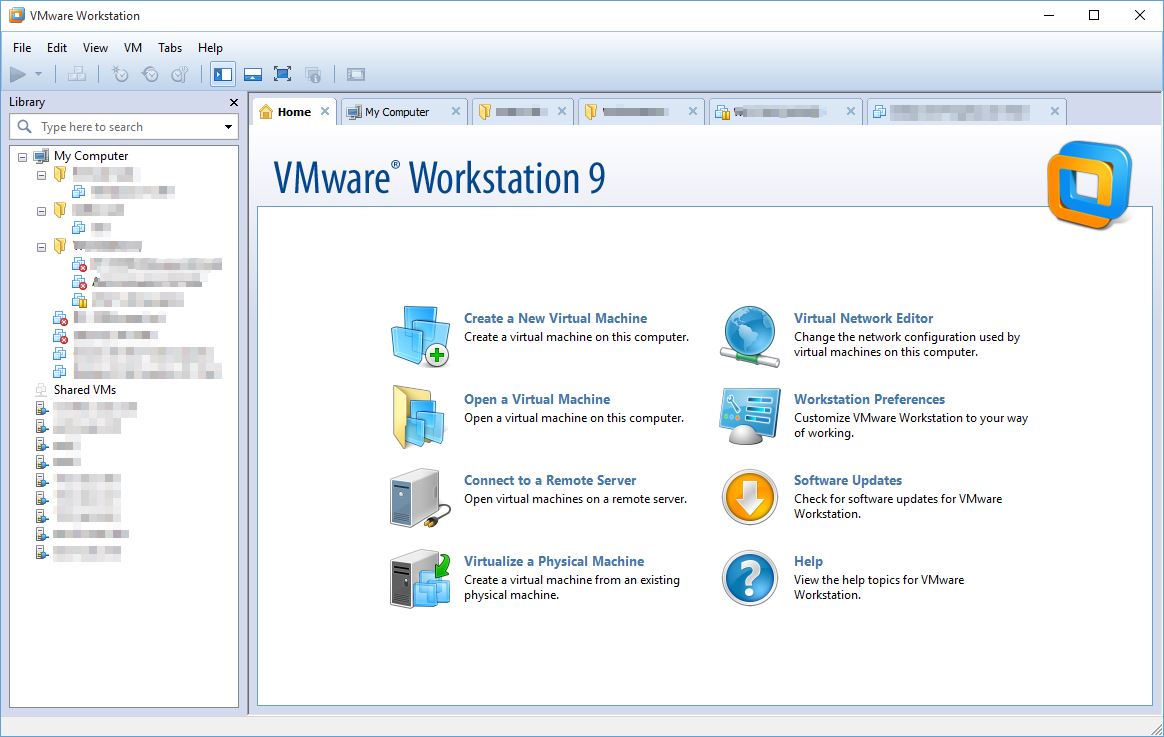Image resolution: width=1164 pixels, height=737 pixels.
Task: Click the Send Ctrl+Alt+Del toolbar icon
Action: point(76,74)
